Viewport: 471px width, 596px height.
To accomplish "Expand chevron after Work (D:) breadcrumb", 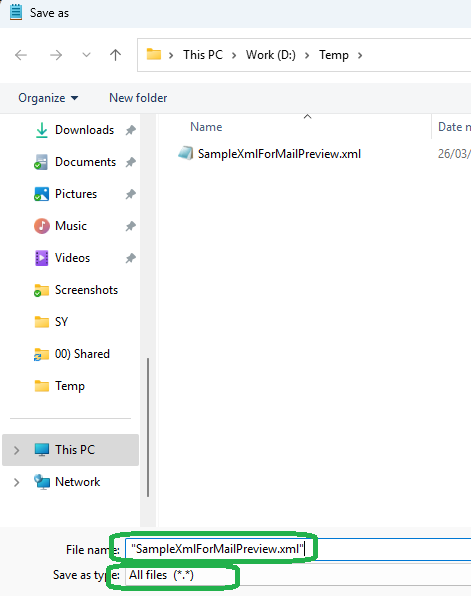I will [x=307, y=55].
